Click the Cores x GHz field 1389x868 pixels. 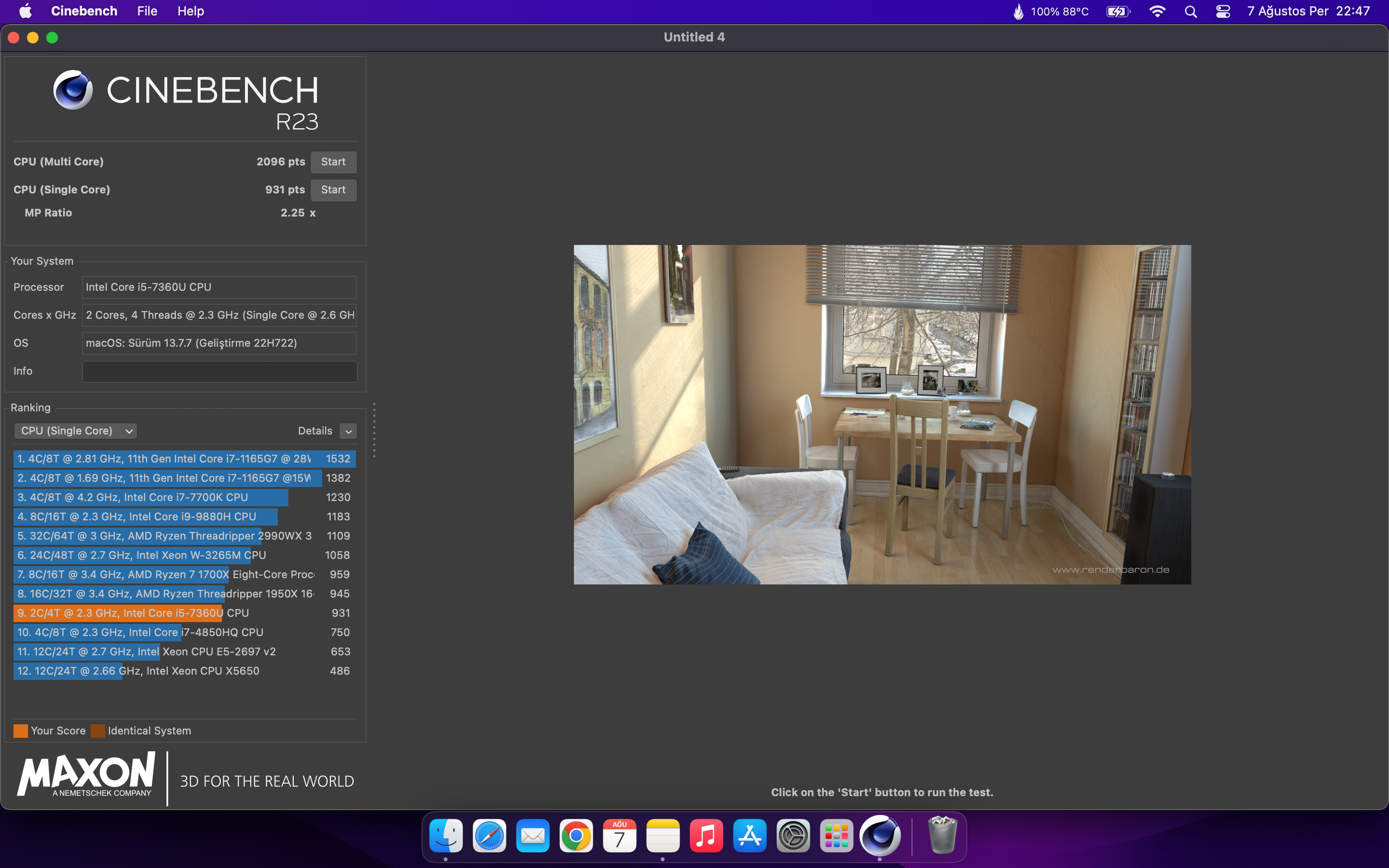[x=219, y=315]
